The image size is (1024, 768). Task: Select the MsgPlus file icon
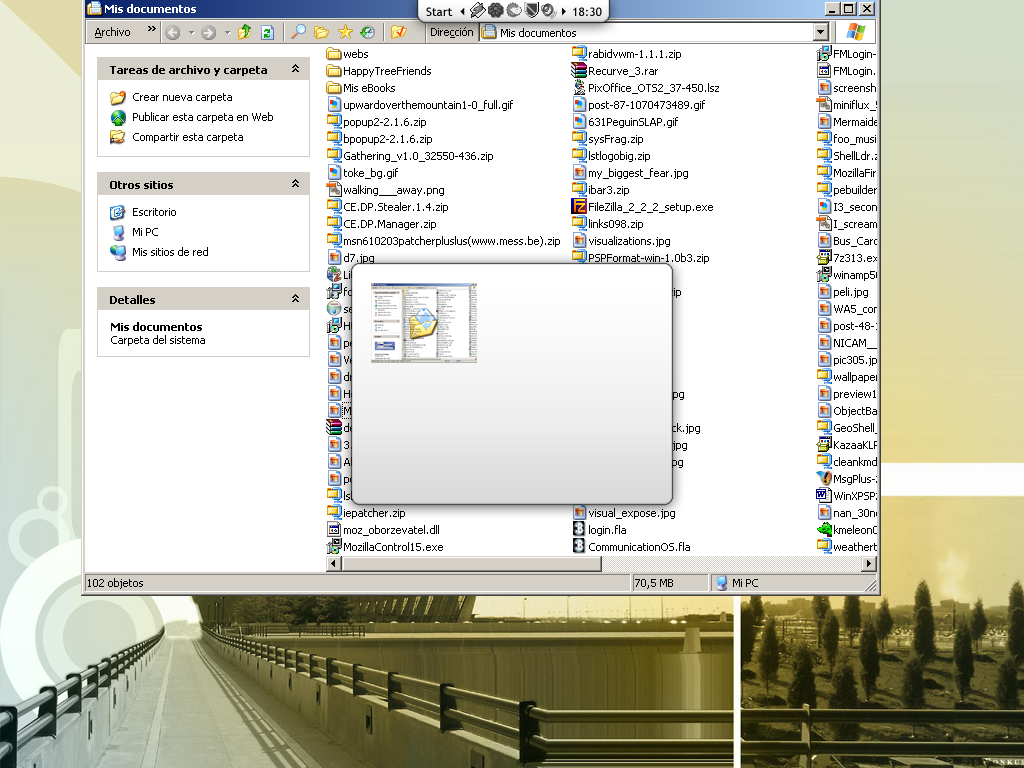pos(824,479)
